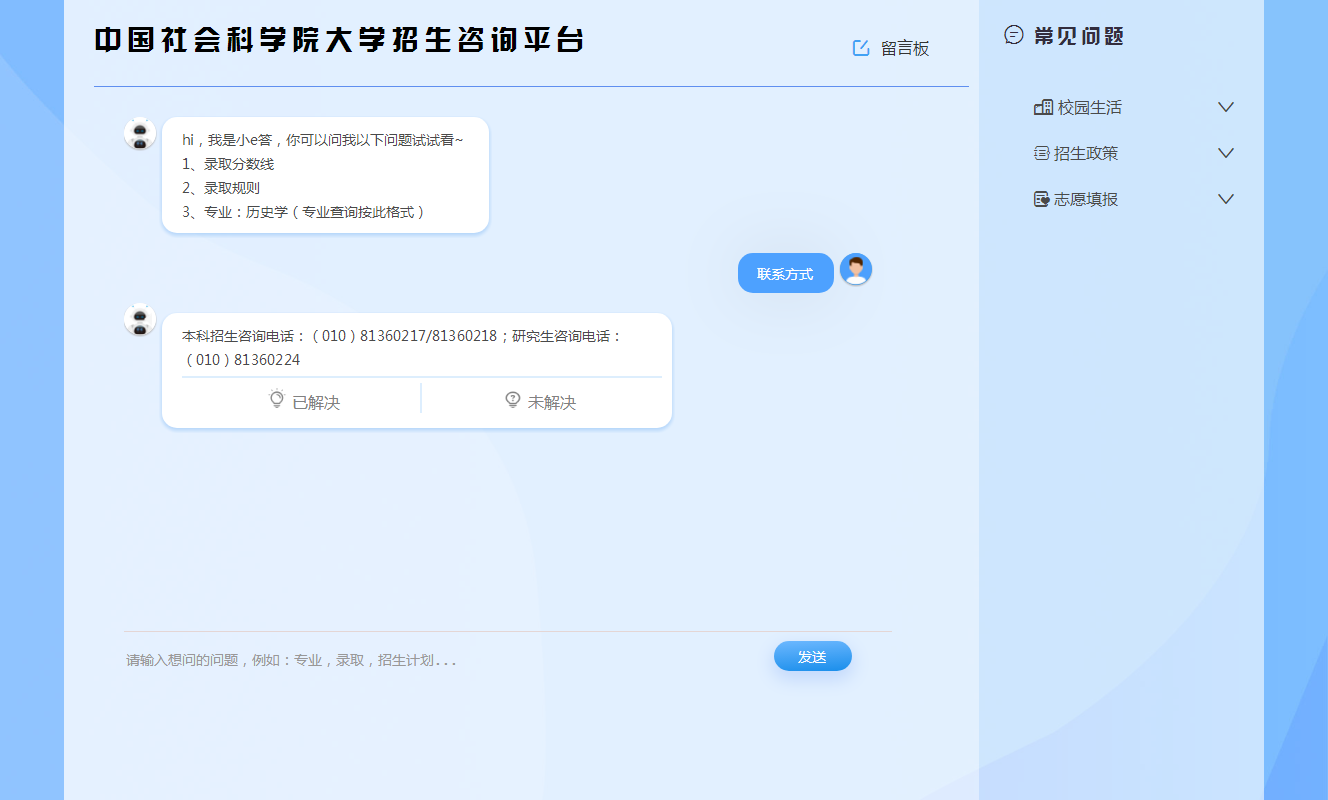This screenshot has width=1328, height=800.
Task: Click the phone number 81360217/81360218 text
Action: [428, 336]
